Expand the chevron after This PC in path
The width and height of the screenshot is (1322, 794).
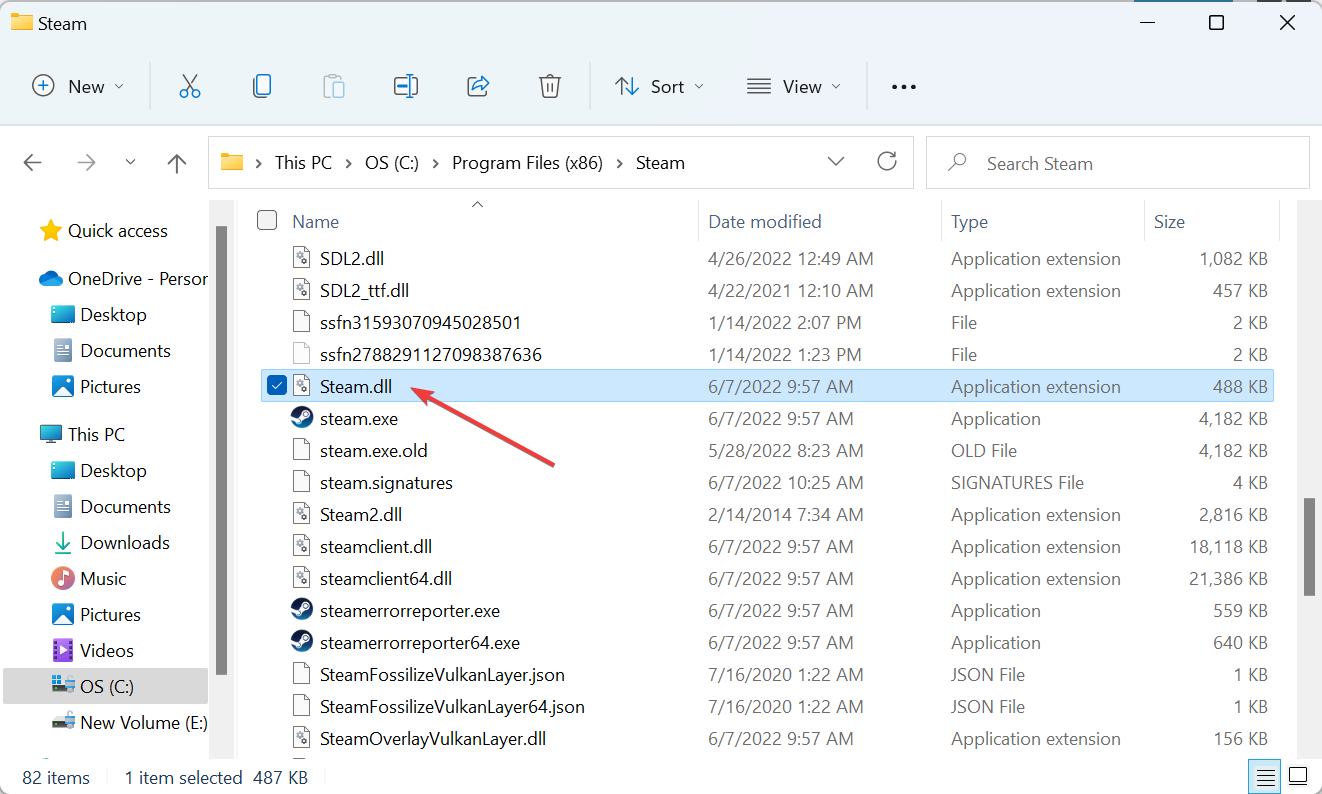348,163
